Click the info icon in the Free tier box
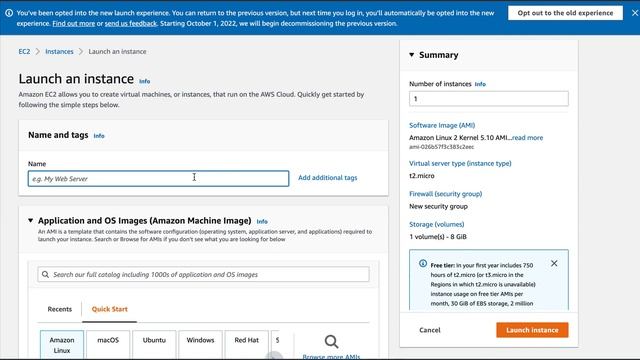Image resolution: width=640 pixels, height=360 pixels. tap(423, 264)
